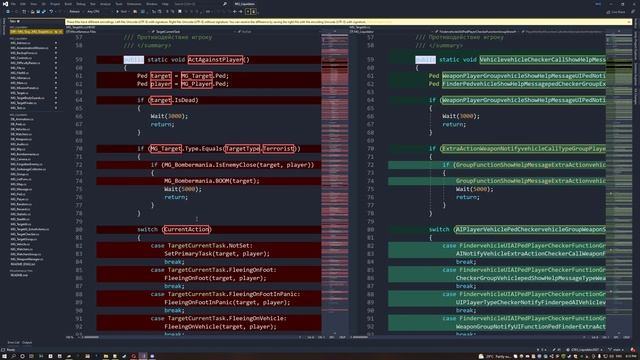
Task: Click the left pane diff overview map
Action: [x=335, y=184]
